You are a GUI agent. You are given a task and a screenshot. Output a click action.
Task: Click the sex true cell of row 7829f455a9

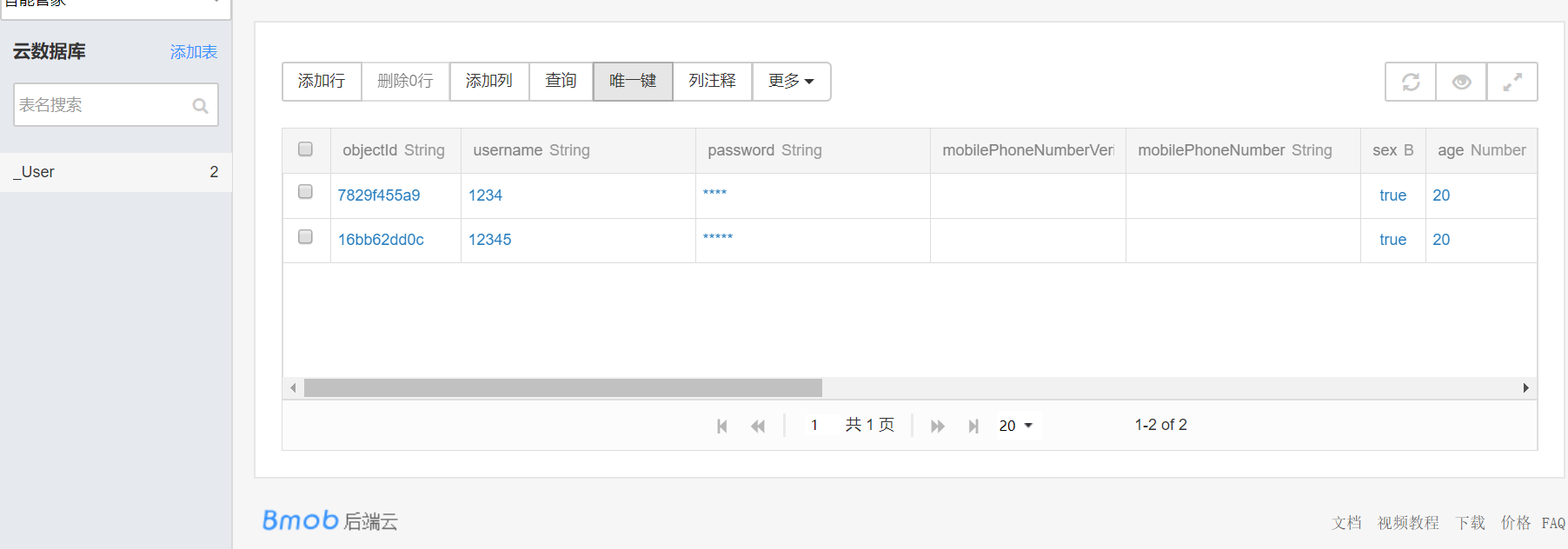pyautogui.click(x=1392, y=195)
